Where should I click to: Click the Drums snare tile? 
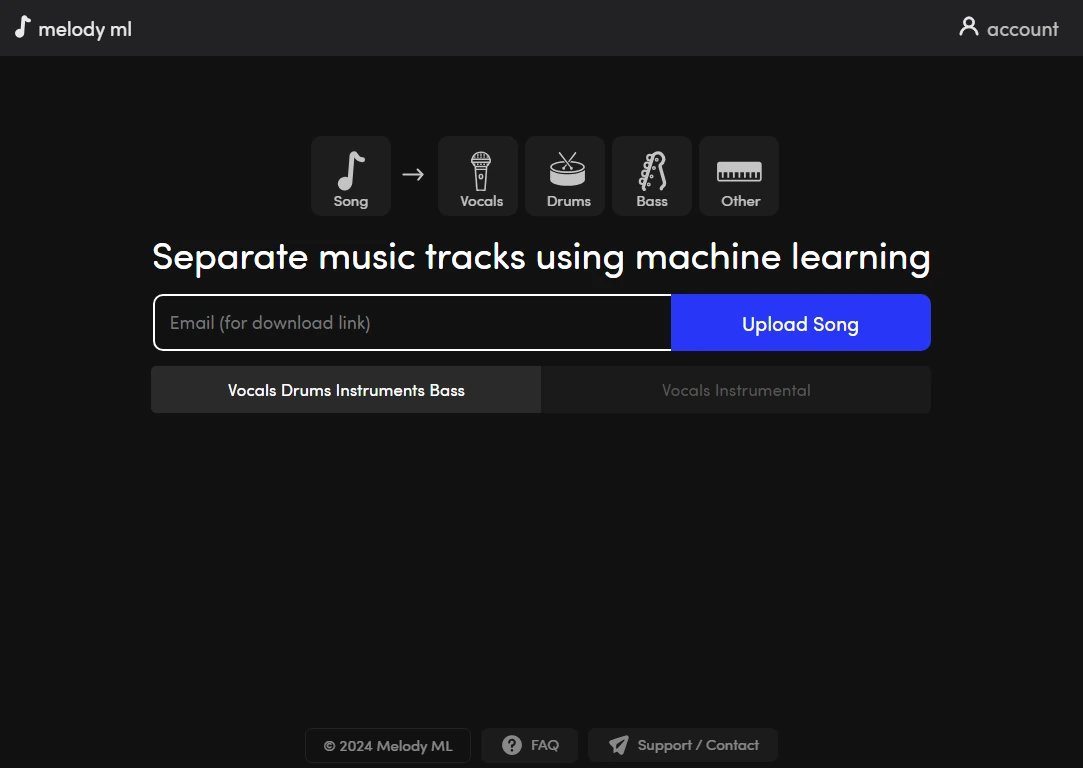coord(565,176)
